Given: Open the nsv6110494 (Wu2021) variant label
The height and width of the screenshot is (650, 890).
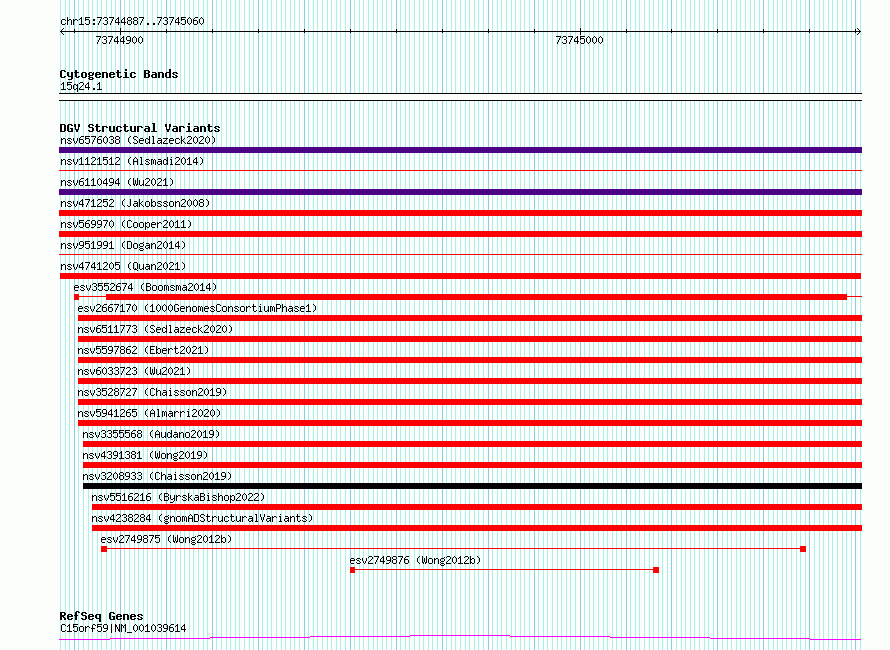Looking at the screenshot, I should coord(117,182).
